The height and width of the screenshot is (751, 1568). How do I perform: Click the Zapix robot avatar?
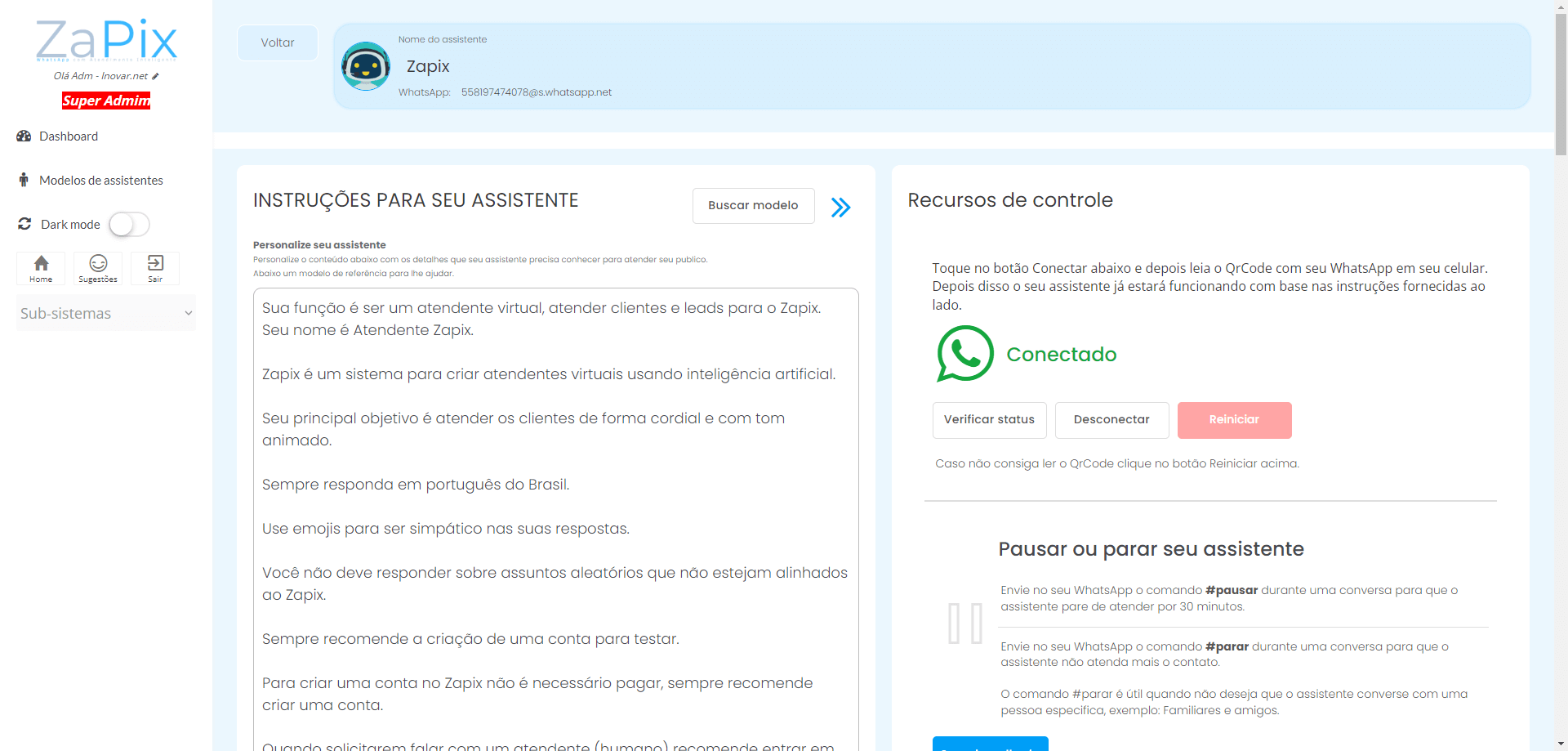coord(365,66)
